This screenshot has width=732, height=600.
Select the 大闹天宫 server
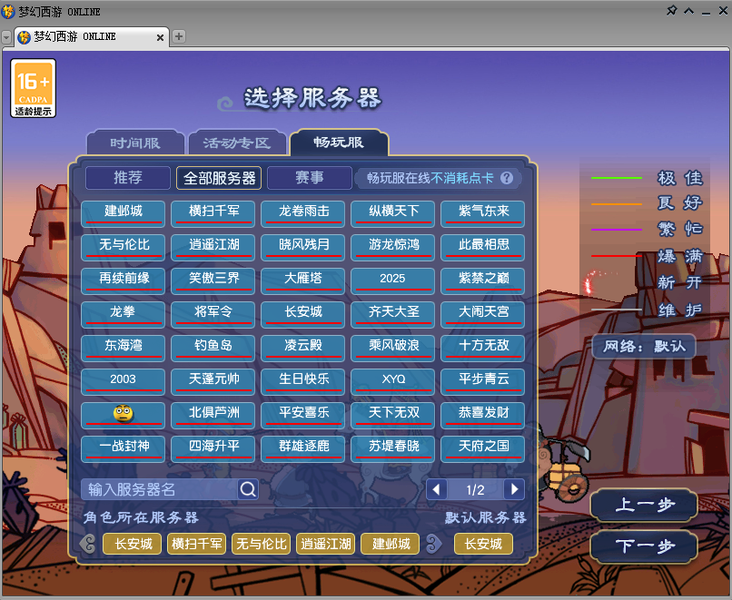click(483, 314)
